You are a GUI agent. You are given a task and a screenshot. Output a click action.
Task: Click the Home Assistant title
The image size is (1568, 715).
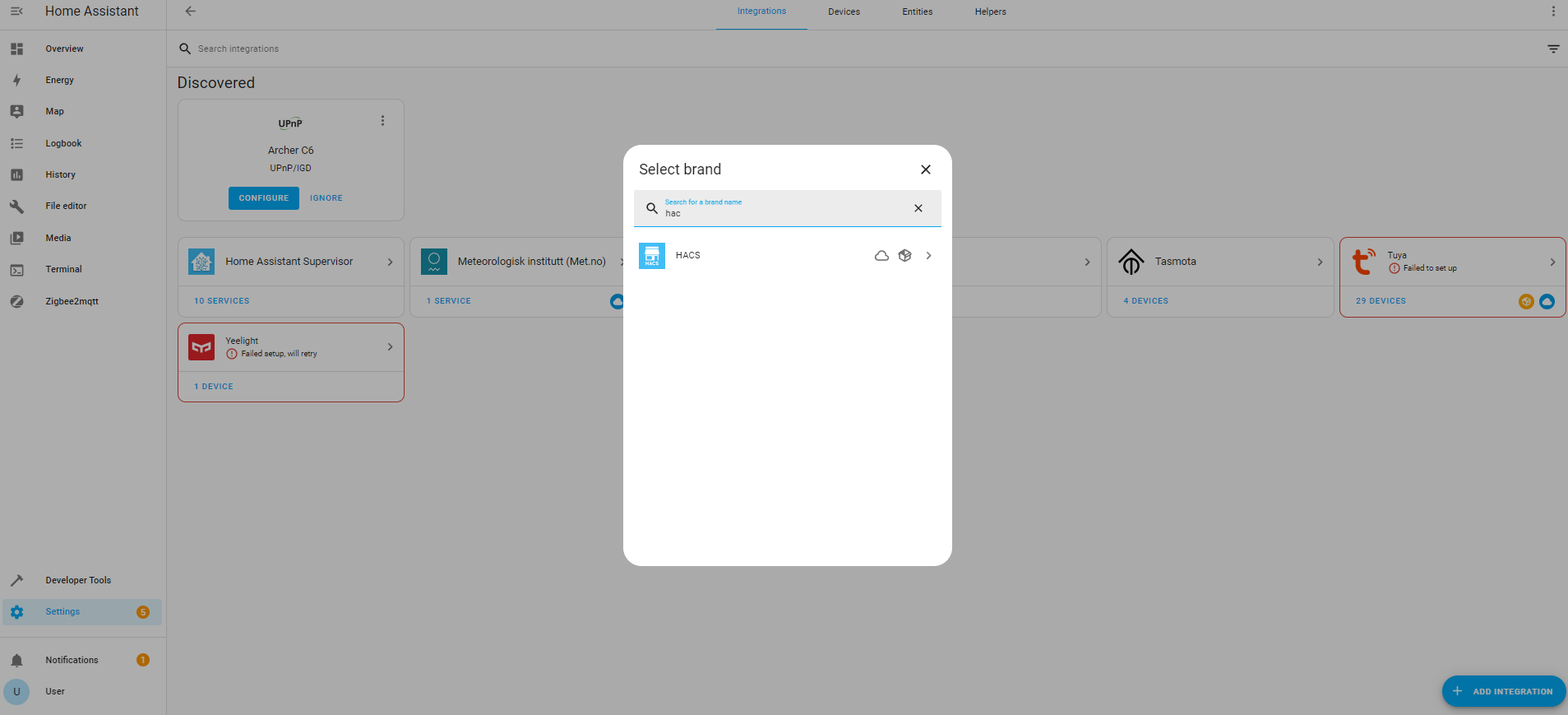point(92,12)
